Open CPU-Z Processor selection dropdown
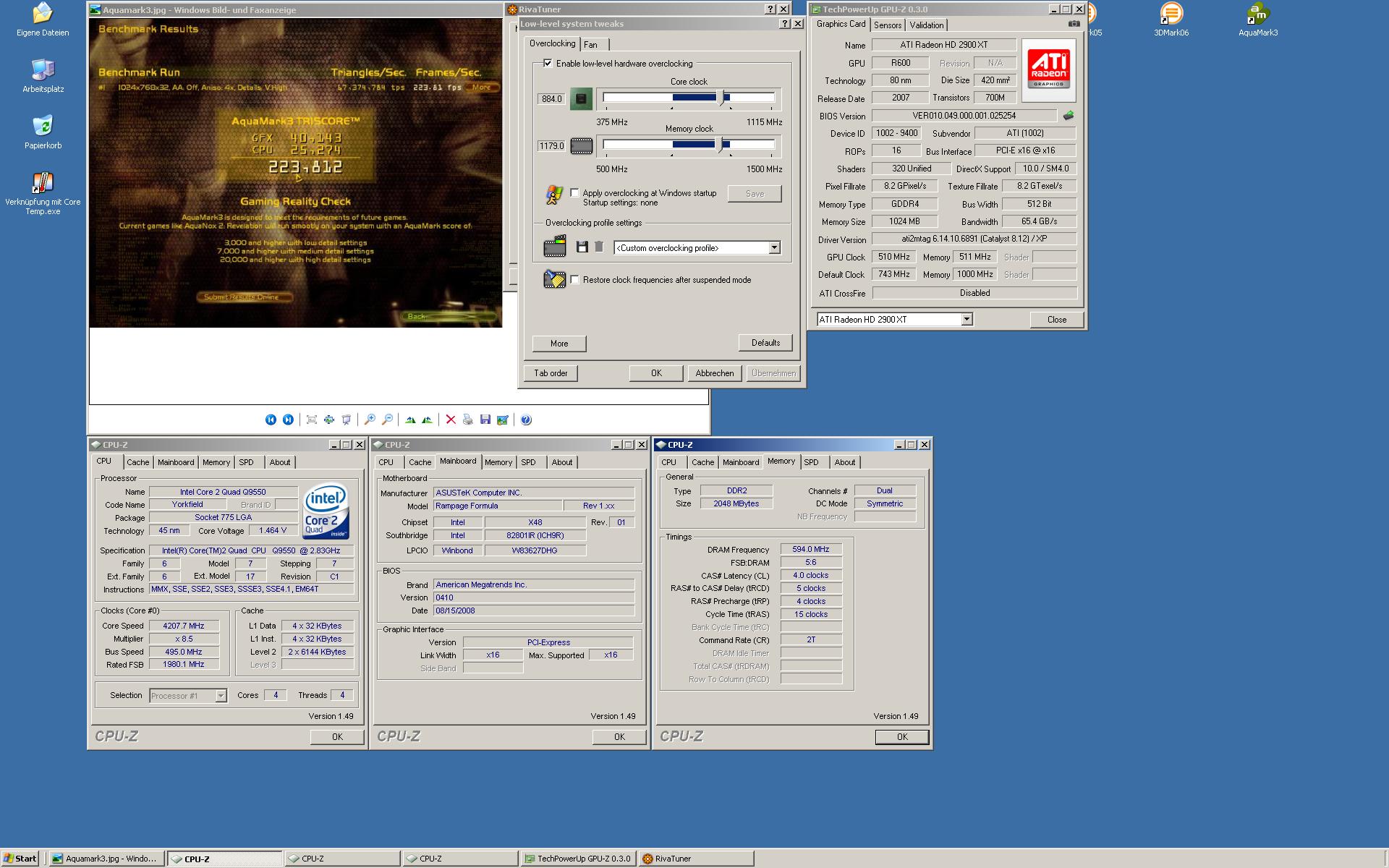 (x=221, y=696)
